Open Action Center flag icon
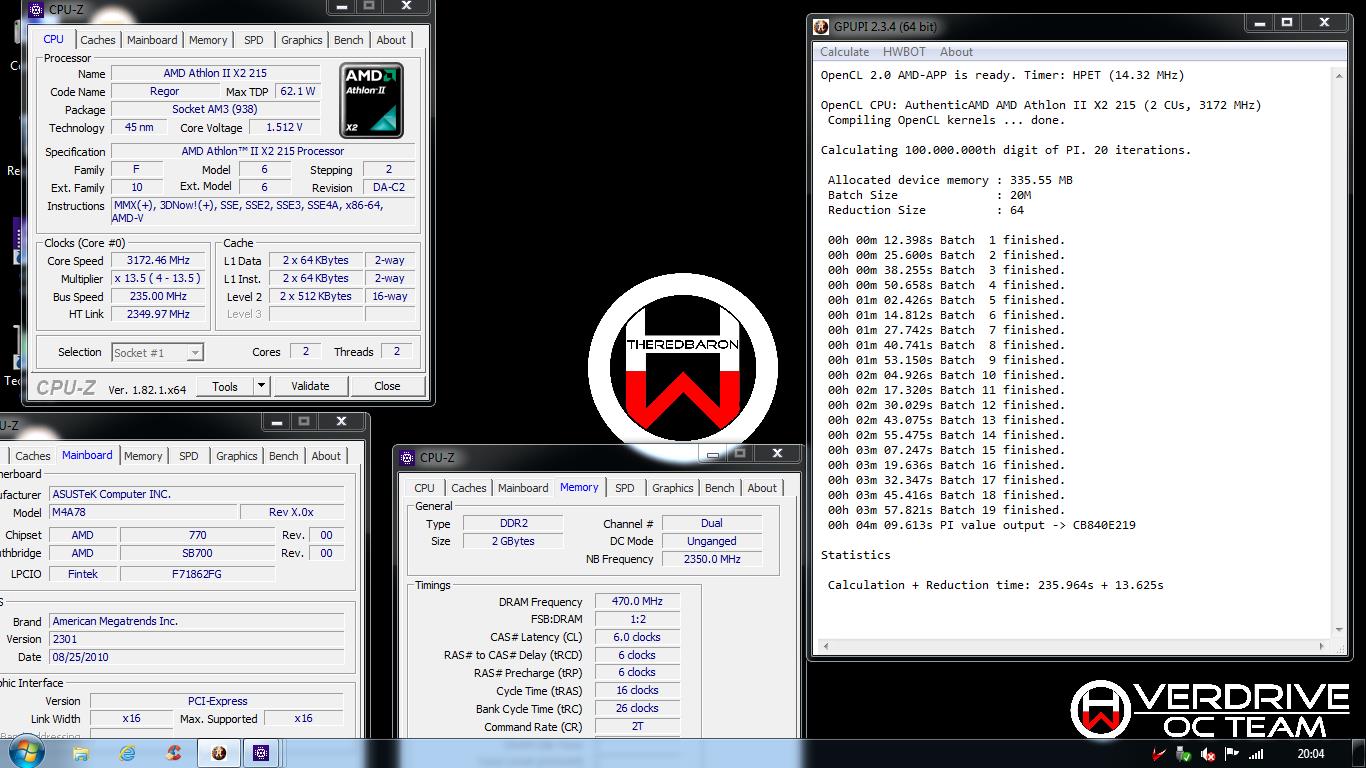This screenshot has height=768, width=1366. [x=1232, y=754]
